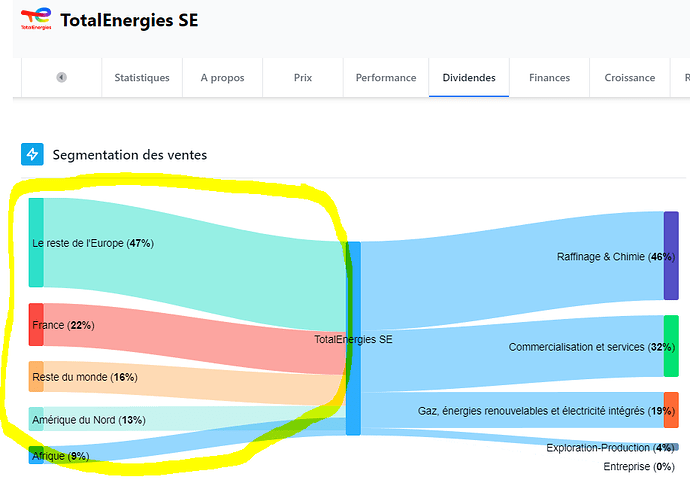Click the Reste du monde (16%) label

85,377
